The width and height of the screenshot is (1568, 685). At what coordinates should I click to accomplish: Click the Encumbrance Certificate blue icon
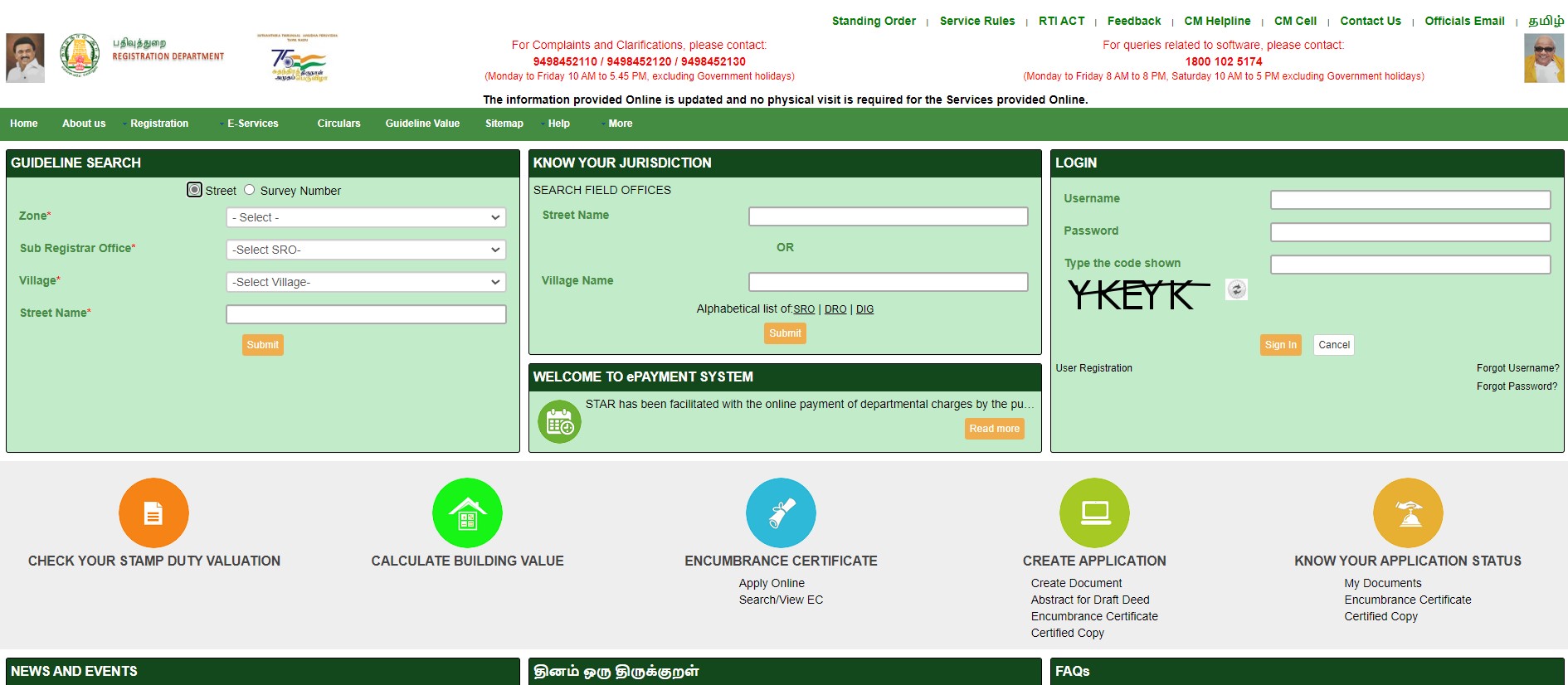coord(781,513)
